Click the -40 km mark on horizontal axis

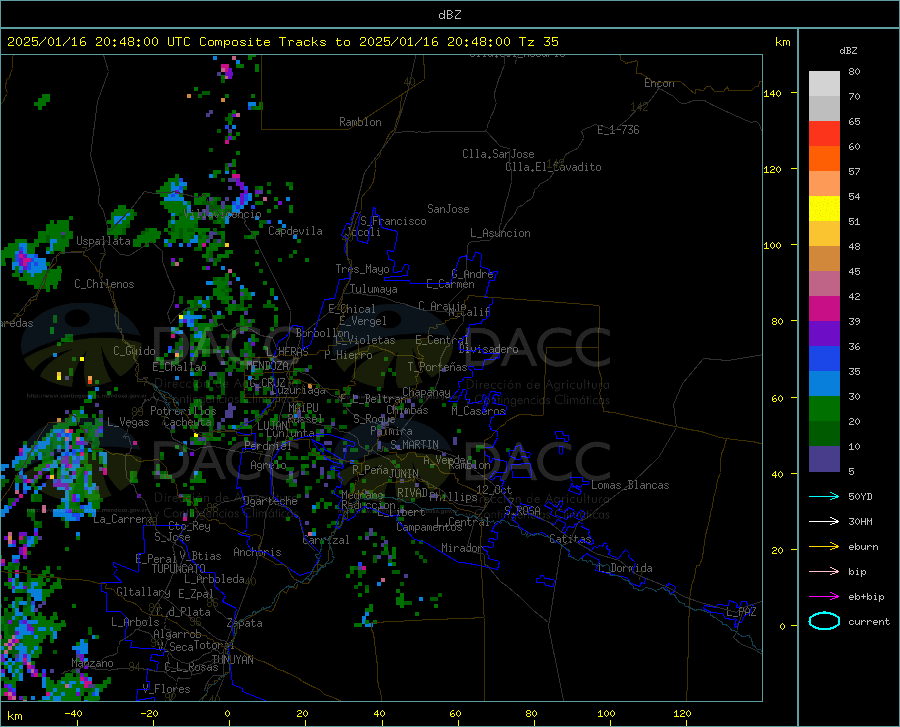point(73,714)
